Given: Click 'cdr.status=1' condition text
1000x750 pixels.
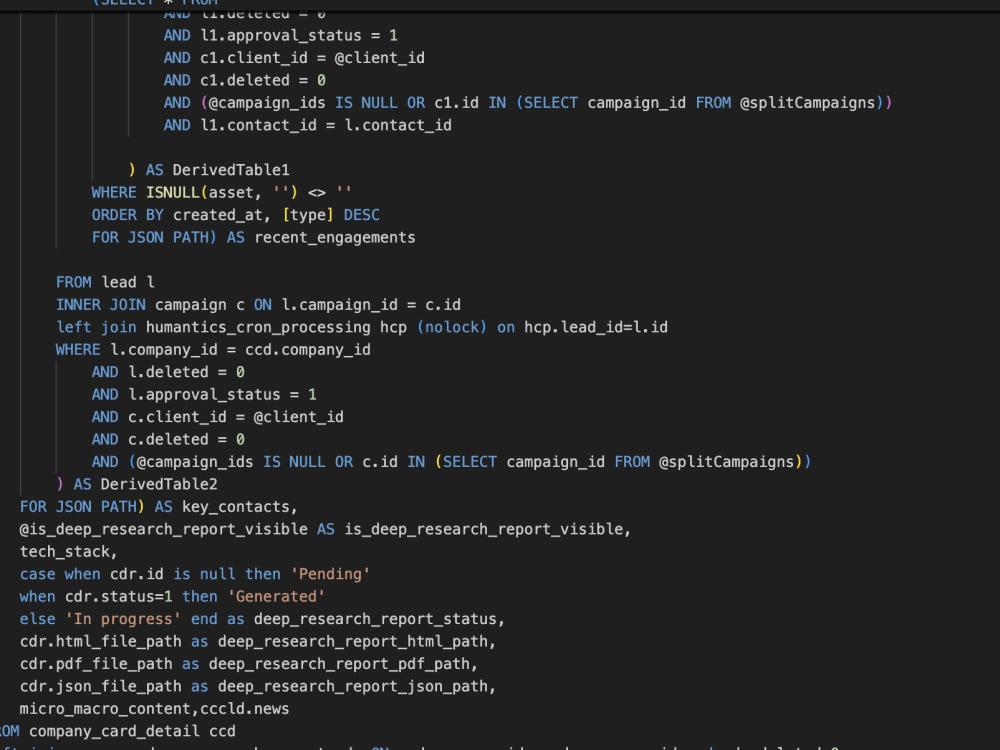Looking at the screenshot, I should point(119,596).
